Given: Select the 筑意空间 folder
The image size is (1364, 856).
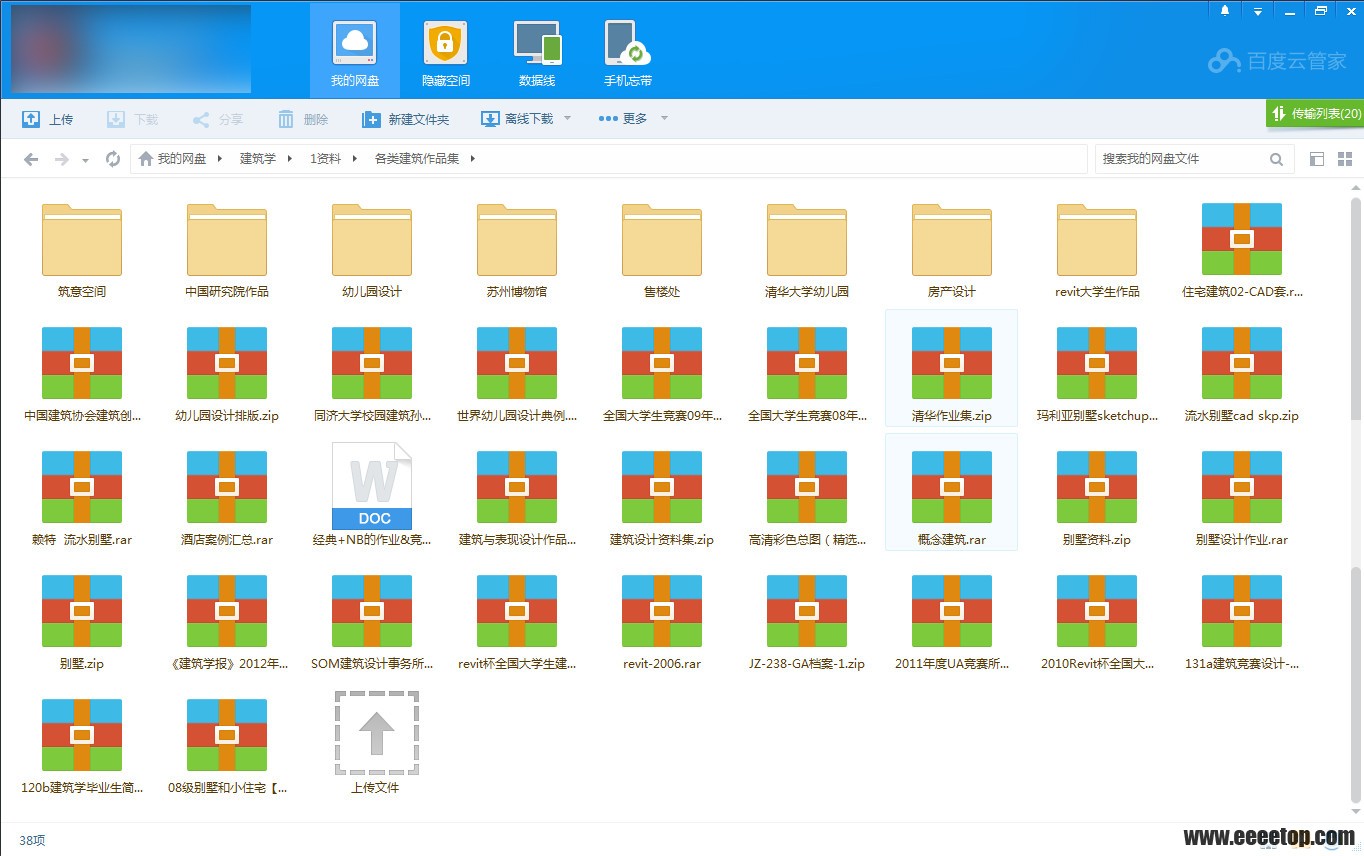Looking at the screenshot, I should [82, 250].
